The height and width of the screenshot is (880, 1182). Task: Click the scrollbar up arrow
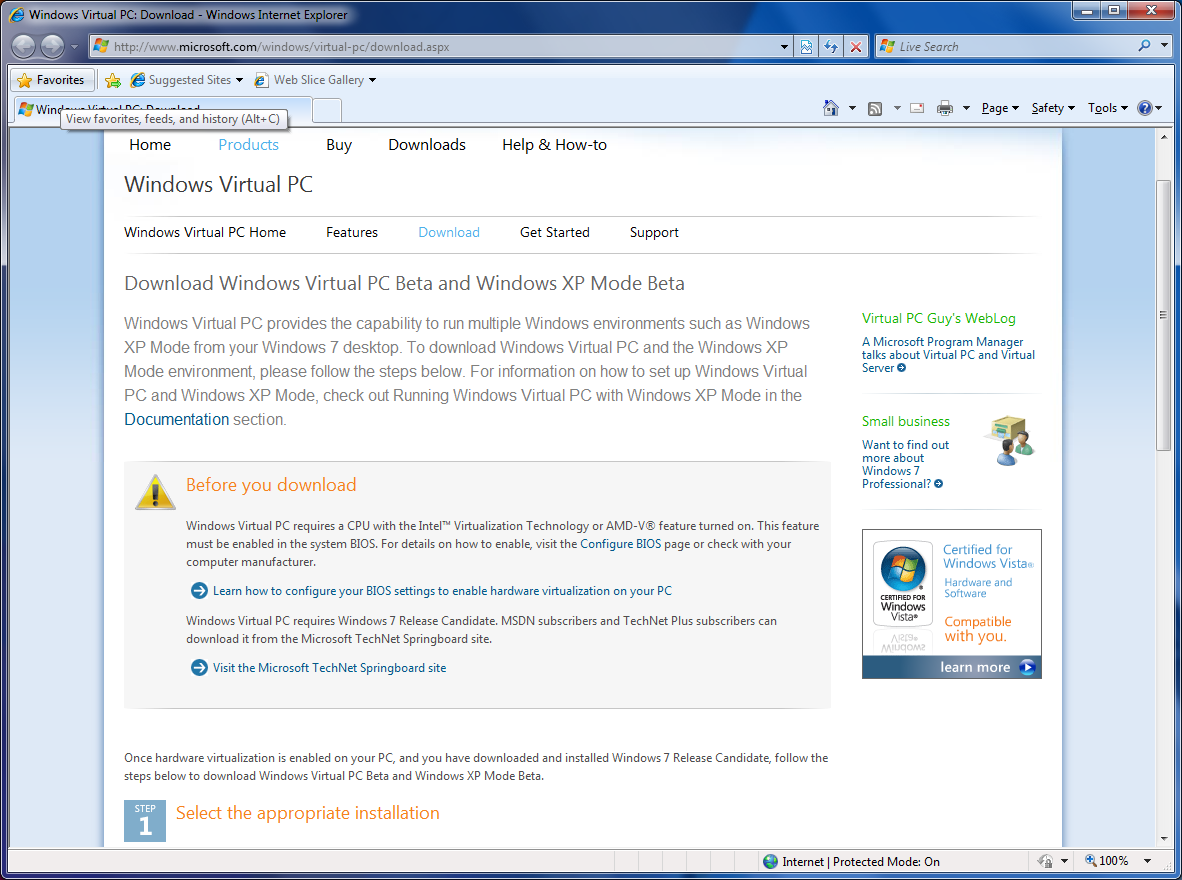pos(1163,137)
